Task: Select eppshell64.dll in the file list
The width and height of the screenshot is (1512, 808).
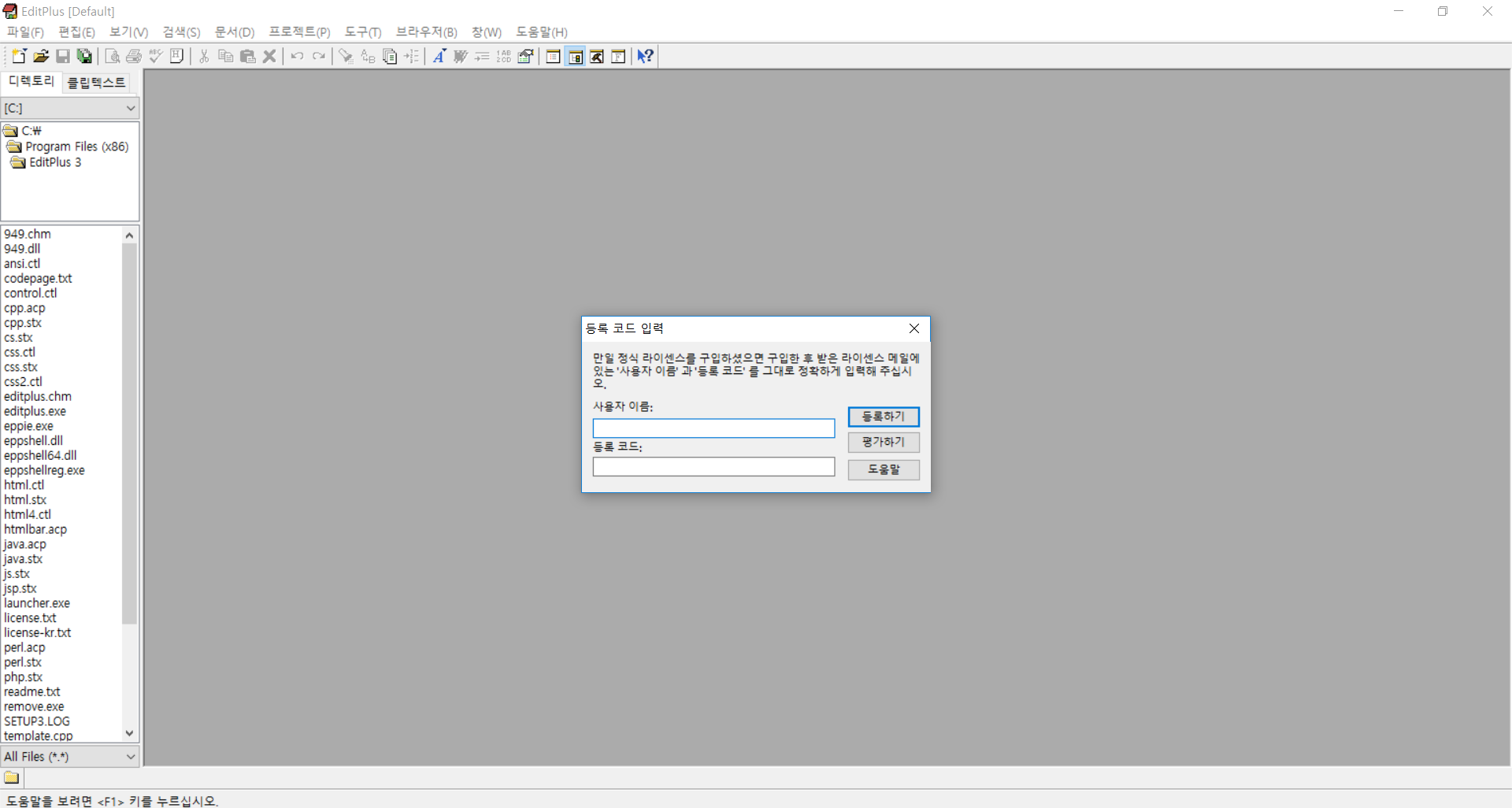Action: pos(40,455)
